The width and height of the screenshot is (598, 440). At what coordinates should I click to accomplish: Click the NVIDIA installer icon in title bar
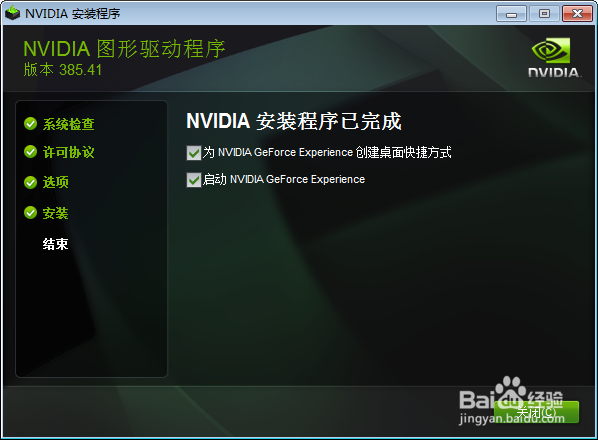pyautogui.click(x=13, y=13)
